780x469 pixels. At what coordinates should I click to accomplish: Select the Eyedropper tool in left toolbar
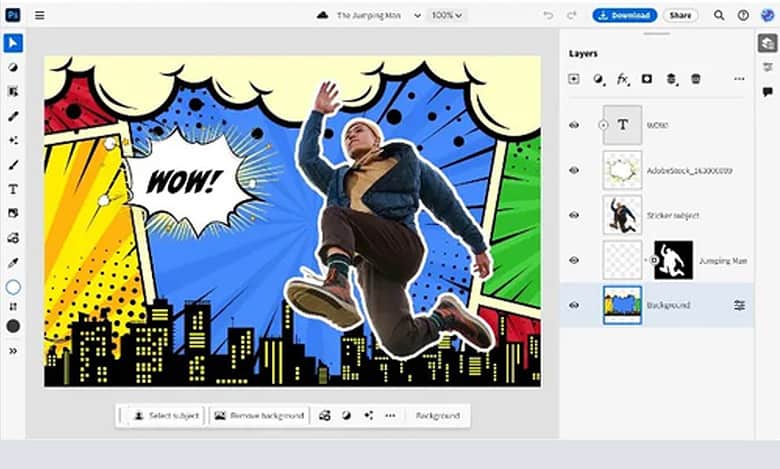click(13, 263)
